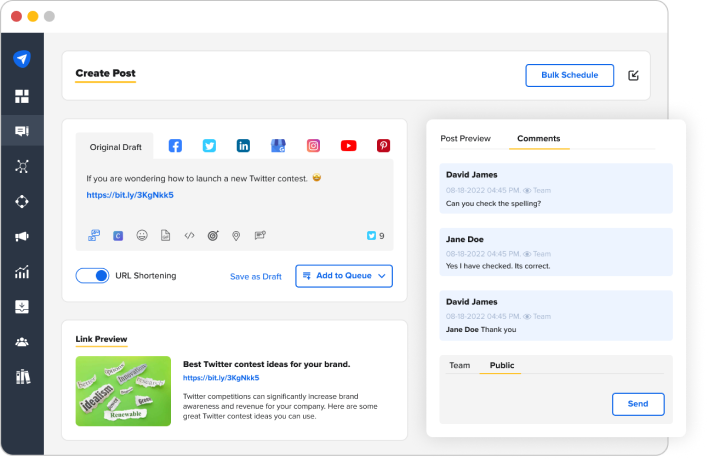Screen dimensions: 708x459
Task: Click the 'Can you check the spelling?' comment
Action: click(x=556, y=189)
